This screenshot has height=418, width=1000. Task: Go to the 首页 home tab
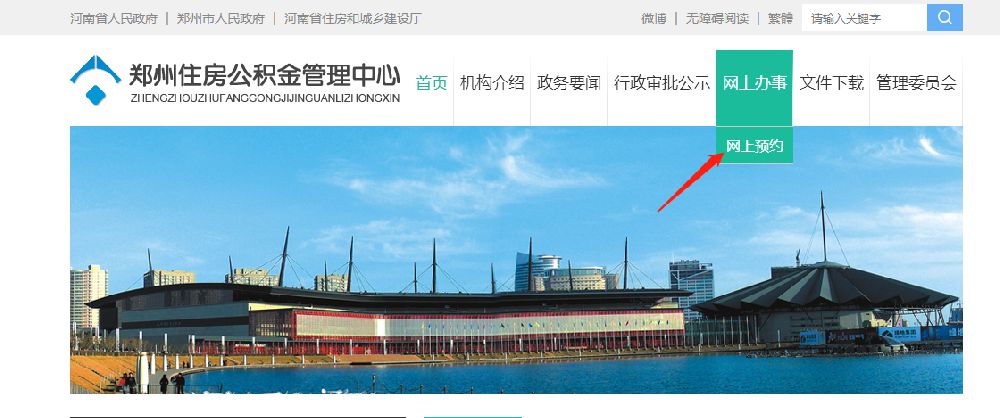(x=432, y=83)
